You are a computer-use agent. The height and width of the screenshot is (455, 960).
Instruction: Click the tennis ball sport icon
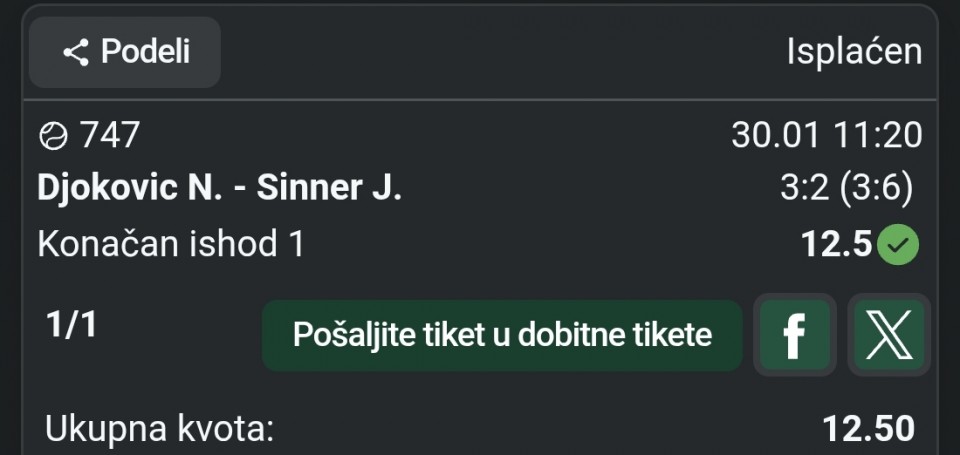click(52, 136)
